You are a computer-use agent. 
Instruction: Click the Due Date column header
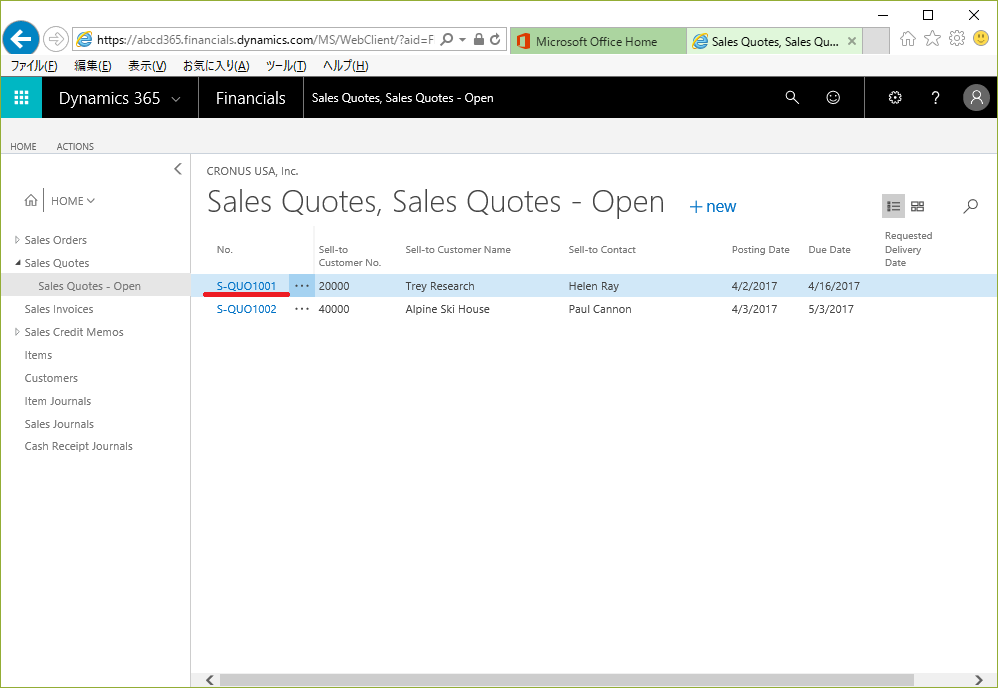pos(829,249)
